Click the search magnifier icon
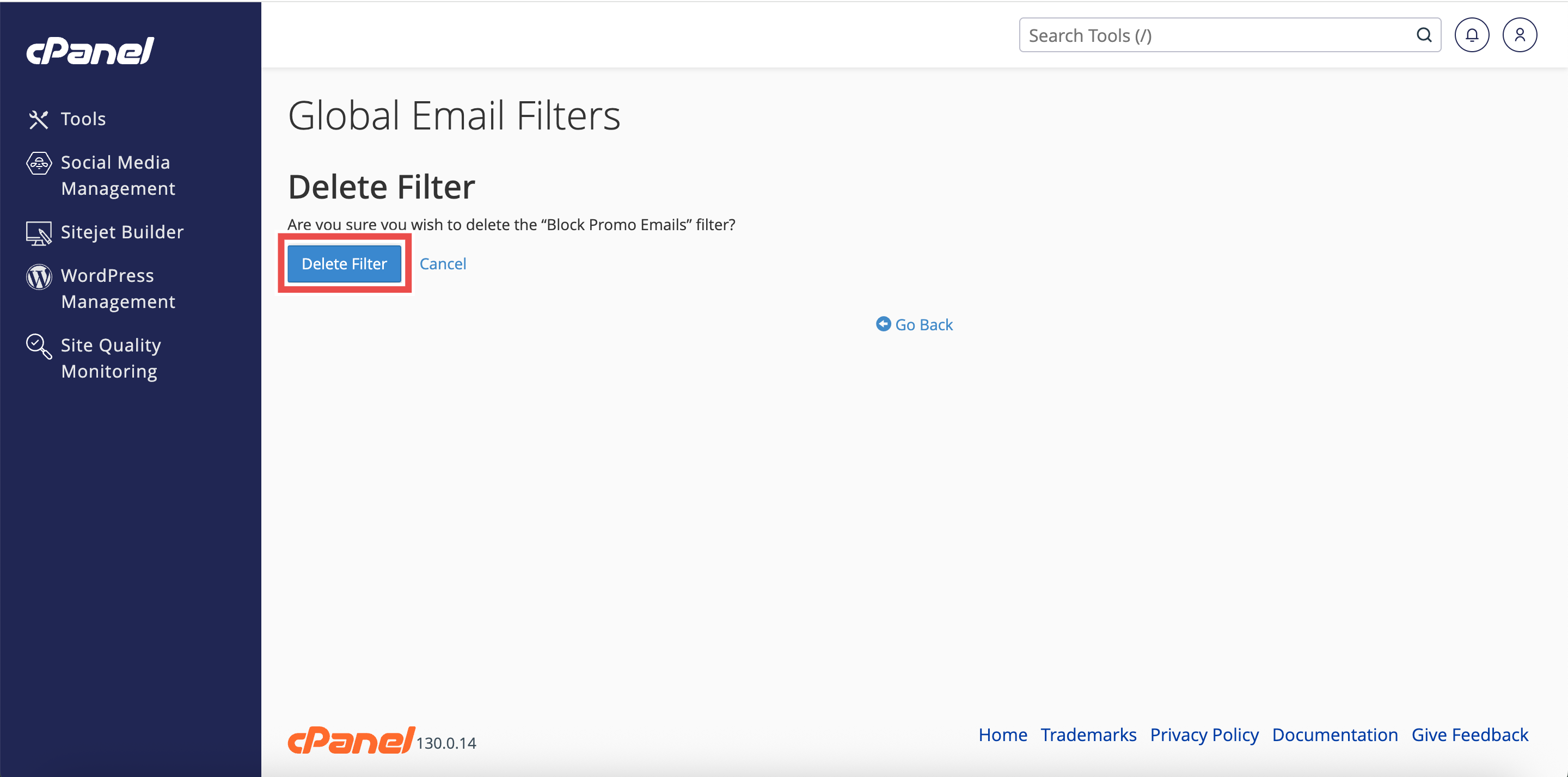The height and width of the screenshot is (777, 1568). (1424, 35)
